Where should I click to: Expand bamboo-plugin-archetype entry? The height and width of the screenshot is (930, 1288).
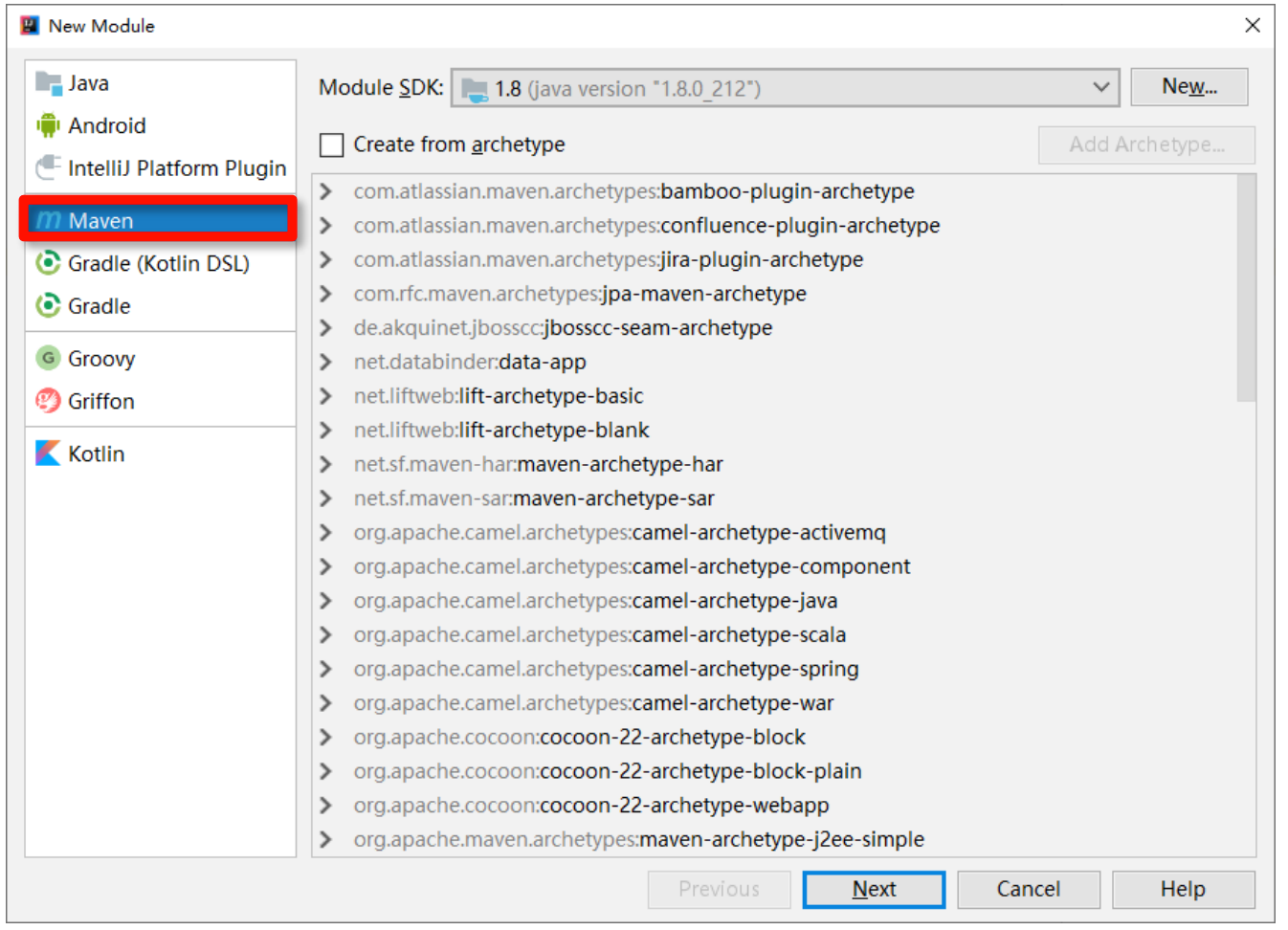(326, 191)
